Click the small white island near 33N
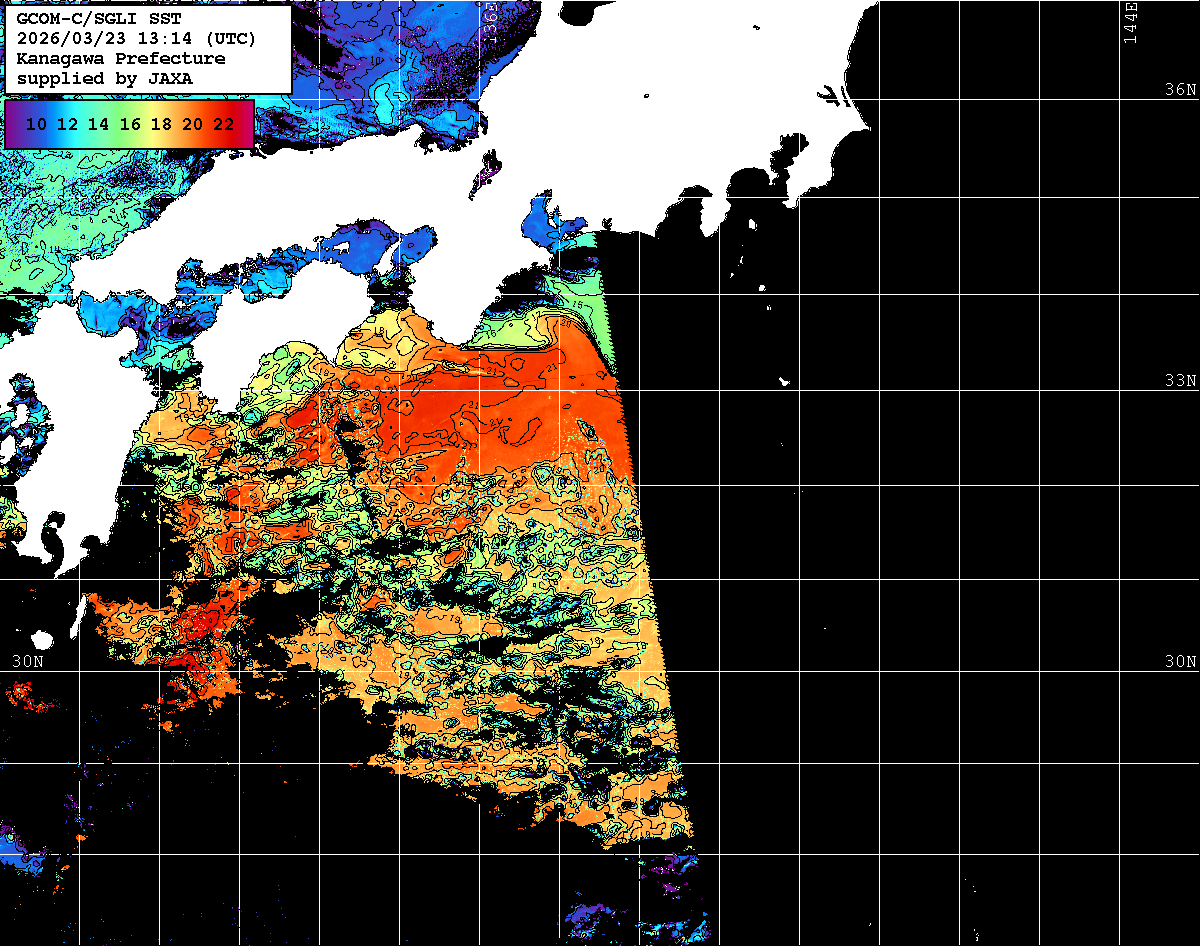The image size is (1200, 946). tap(785, 381)
